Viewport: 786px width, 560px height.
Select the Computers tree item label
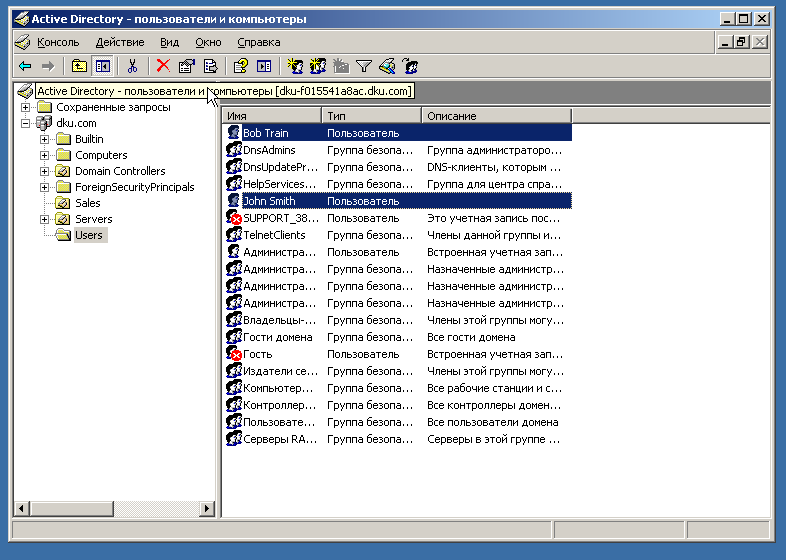101,155
